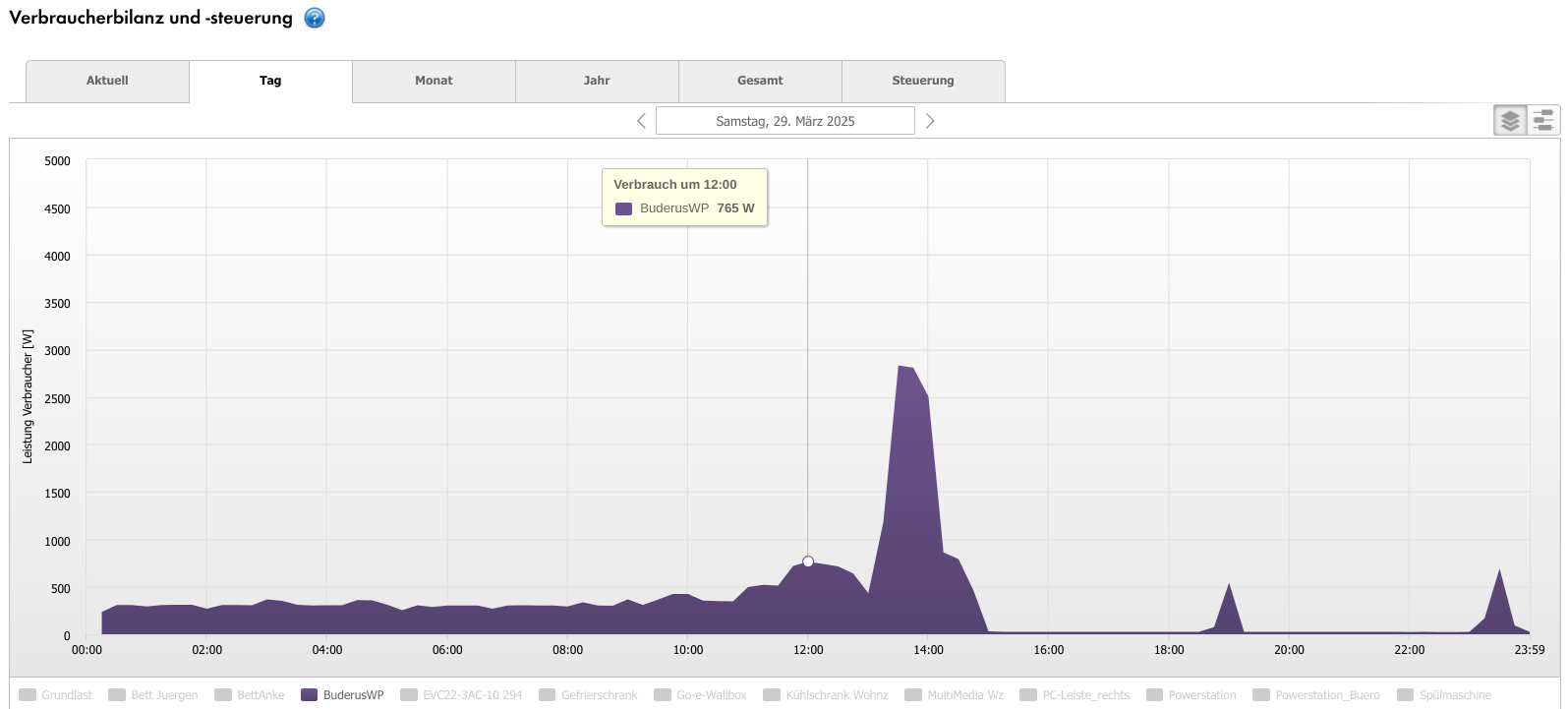The height and width of the screenshot is (709, 1568).
Task: Toggle Powerstation_Buero series in legend
Action: click(x=1317, y=695)
